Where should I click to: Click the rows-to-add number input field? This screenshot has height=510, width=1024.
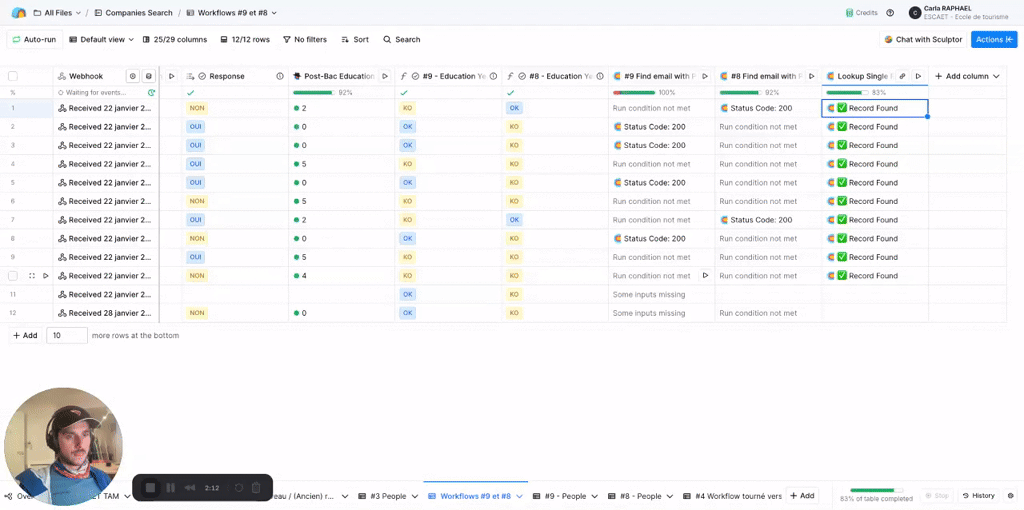coord(67,336)
